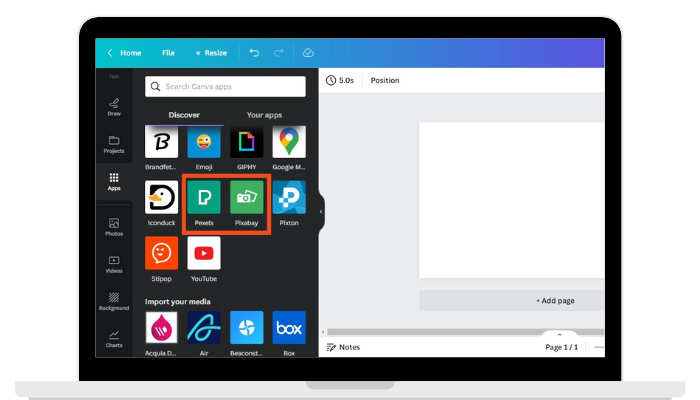Click the search magnifier icon
This screenshot has width=700, height=400.
[155, 87]
